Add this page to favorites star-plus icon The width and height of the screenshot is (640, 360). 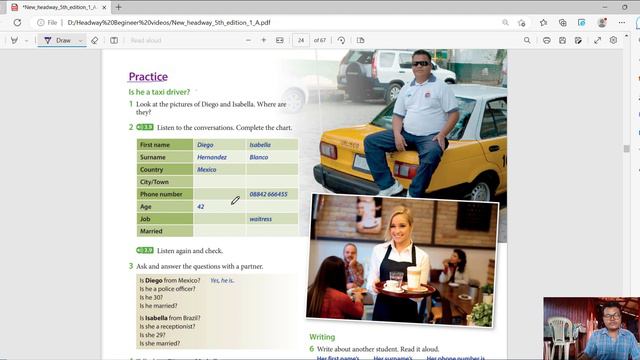pos(522,23)
